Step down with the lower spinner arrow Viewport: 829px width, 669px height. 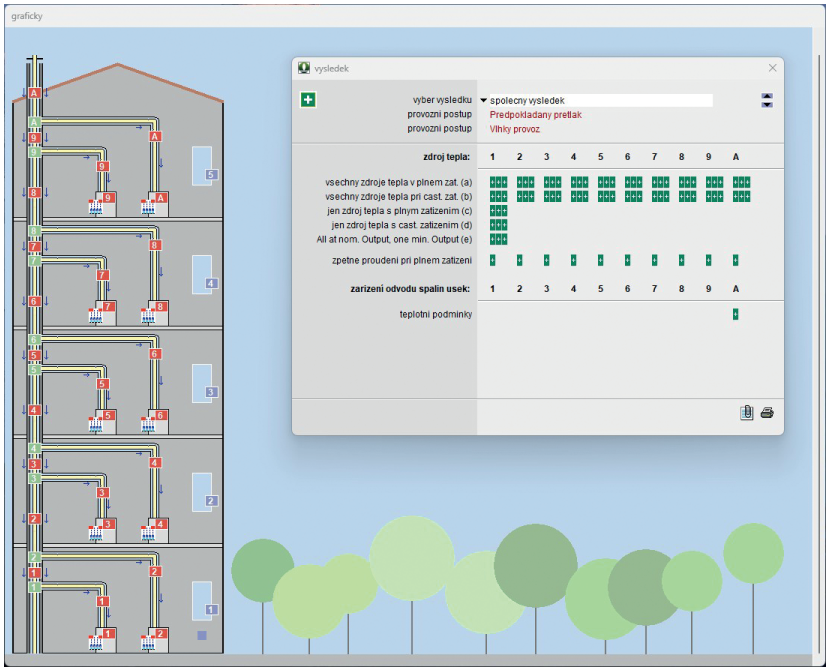(x=767, y=104)
